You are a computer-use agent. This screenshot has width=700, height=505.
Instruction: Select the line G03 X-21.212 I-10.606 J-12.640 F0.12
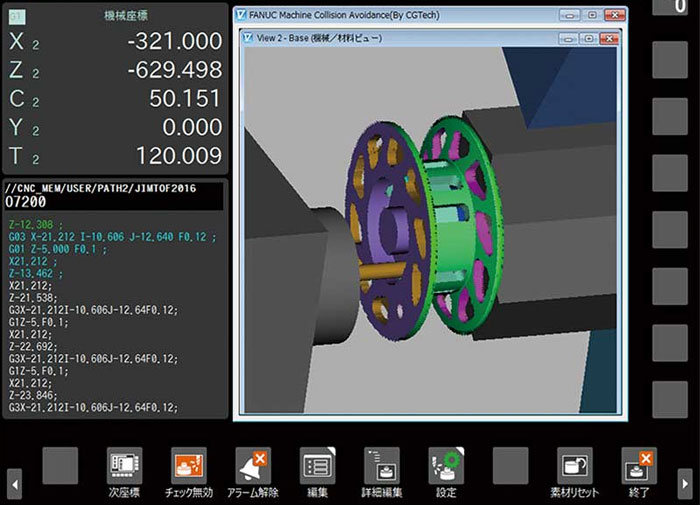[x=112, y=237]
